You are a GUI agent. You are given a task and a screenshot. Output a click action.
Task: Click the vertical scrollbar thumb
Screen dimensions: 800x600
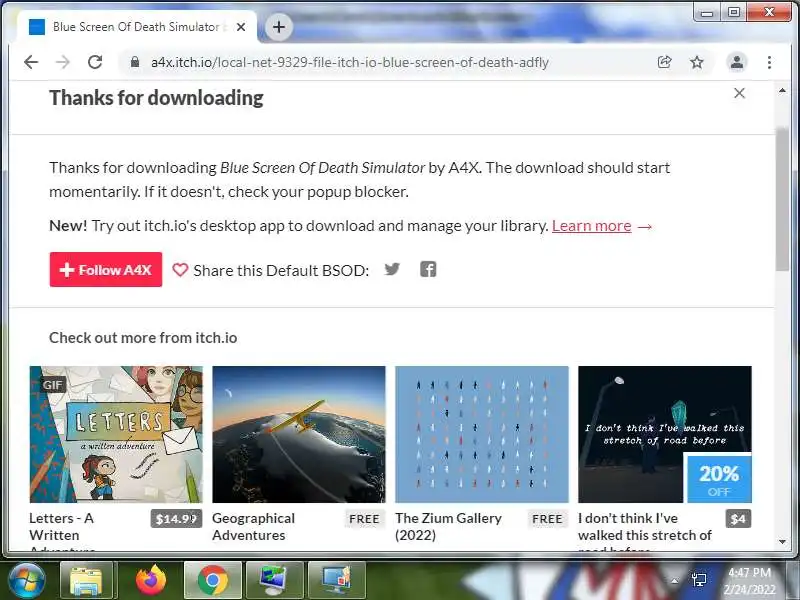pyautogui.click(x=782, y=199)
